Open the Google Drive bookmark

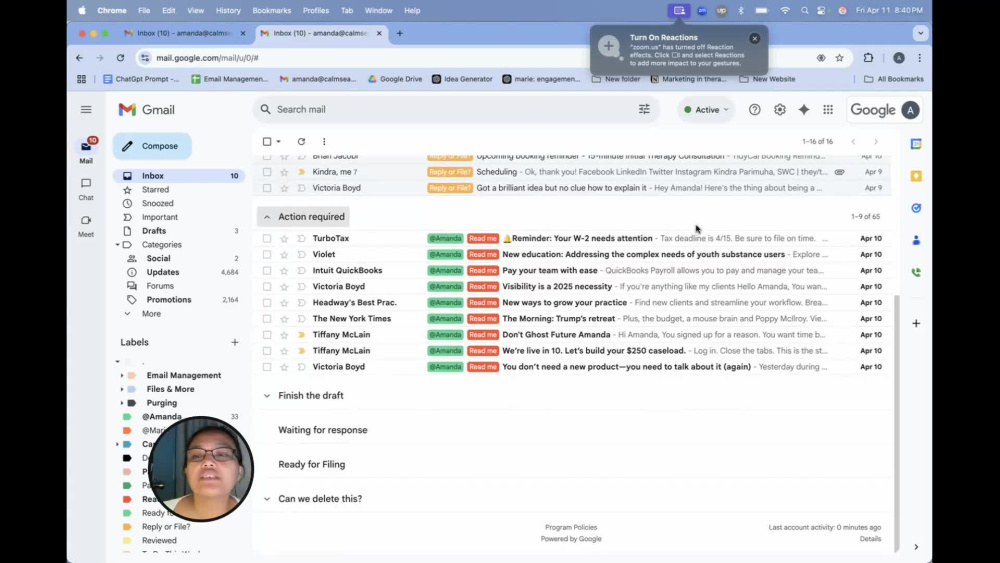395,79
